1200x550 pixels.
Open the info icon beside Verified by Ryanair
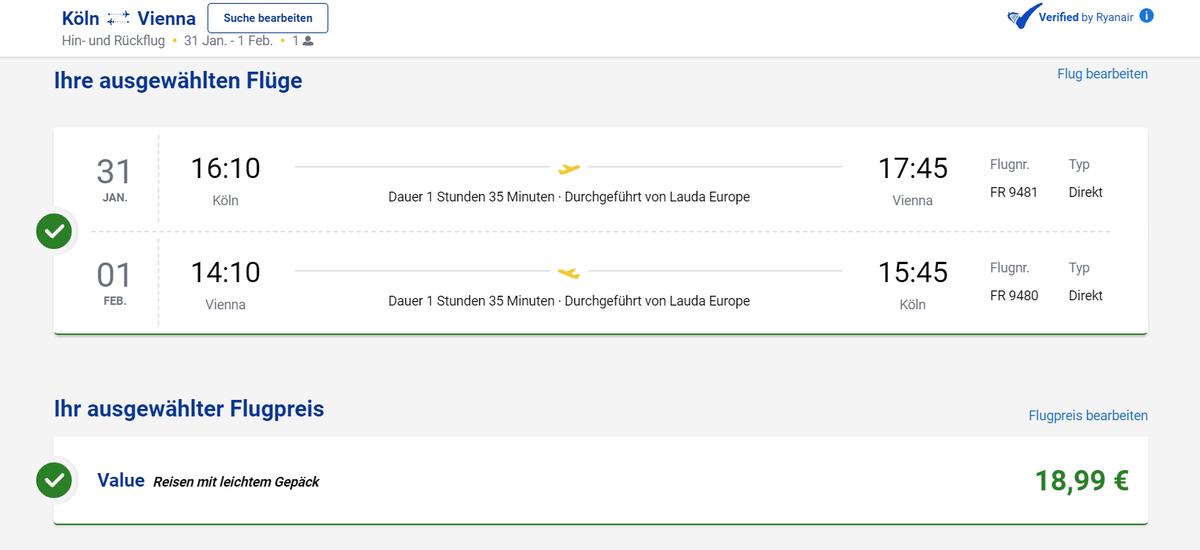(x=1146, y=16)
